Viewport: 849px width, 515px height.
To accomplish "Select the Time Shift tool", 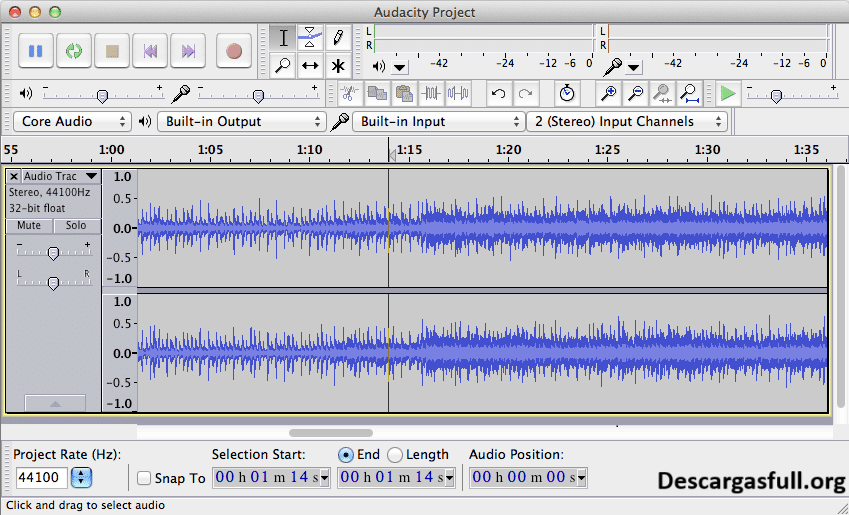I will coord(310,66).
